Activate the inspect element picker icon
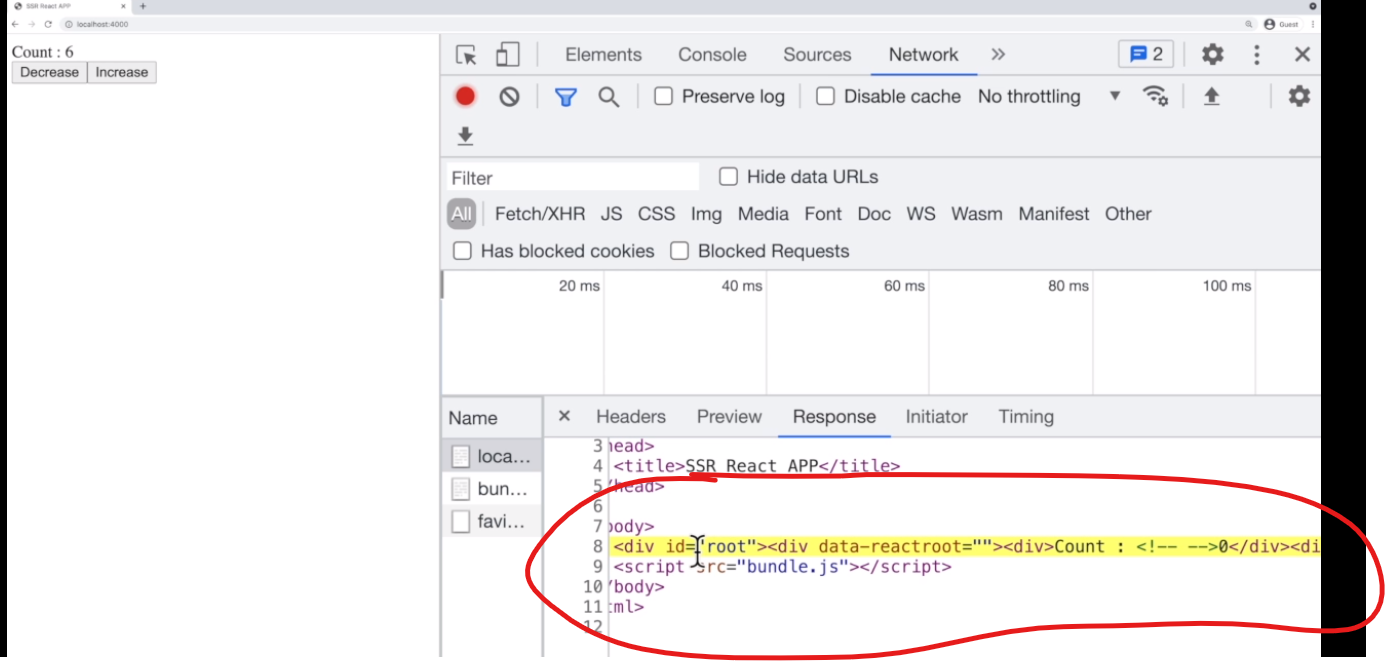The image size is (1392, 664). pyautogui.click(x=466, y=55)
